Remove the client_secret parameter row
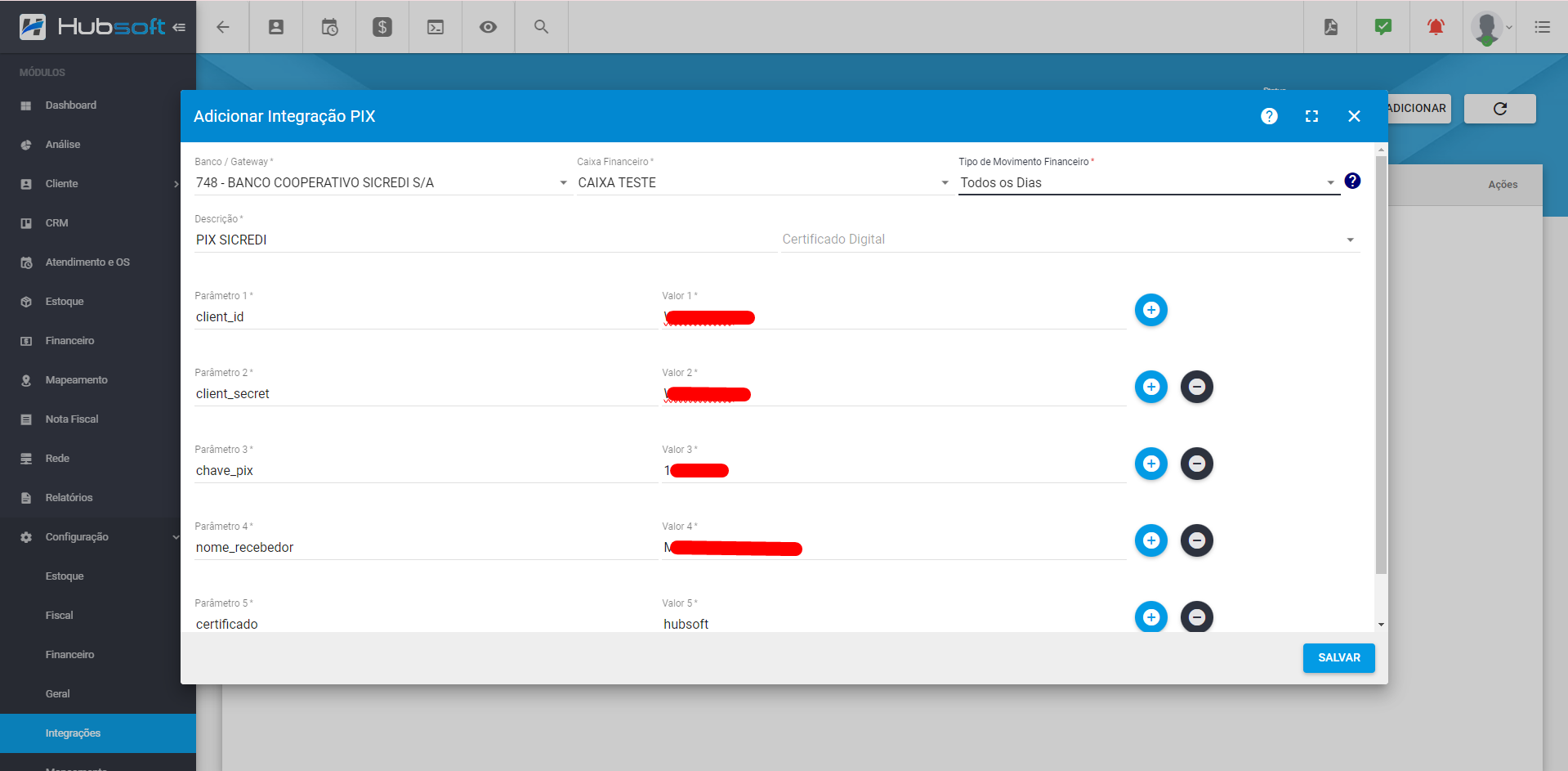The height and width of the screenshot is (771, 1568). pyautogui.click(x=1196, y=387)
